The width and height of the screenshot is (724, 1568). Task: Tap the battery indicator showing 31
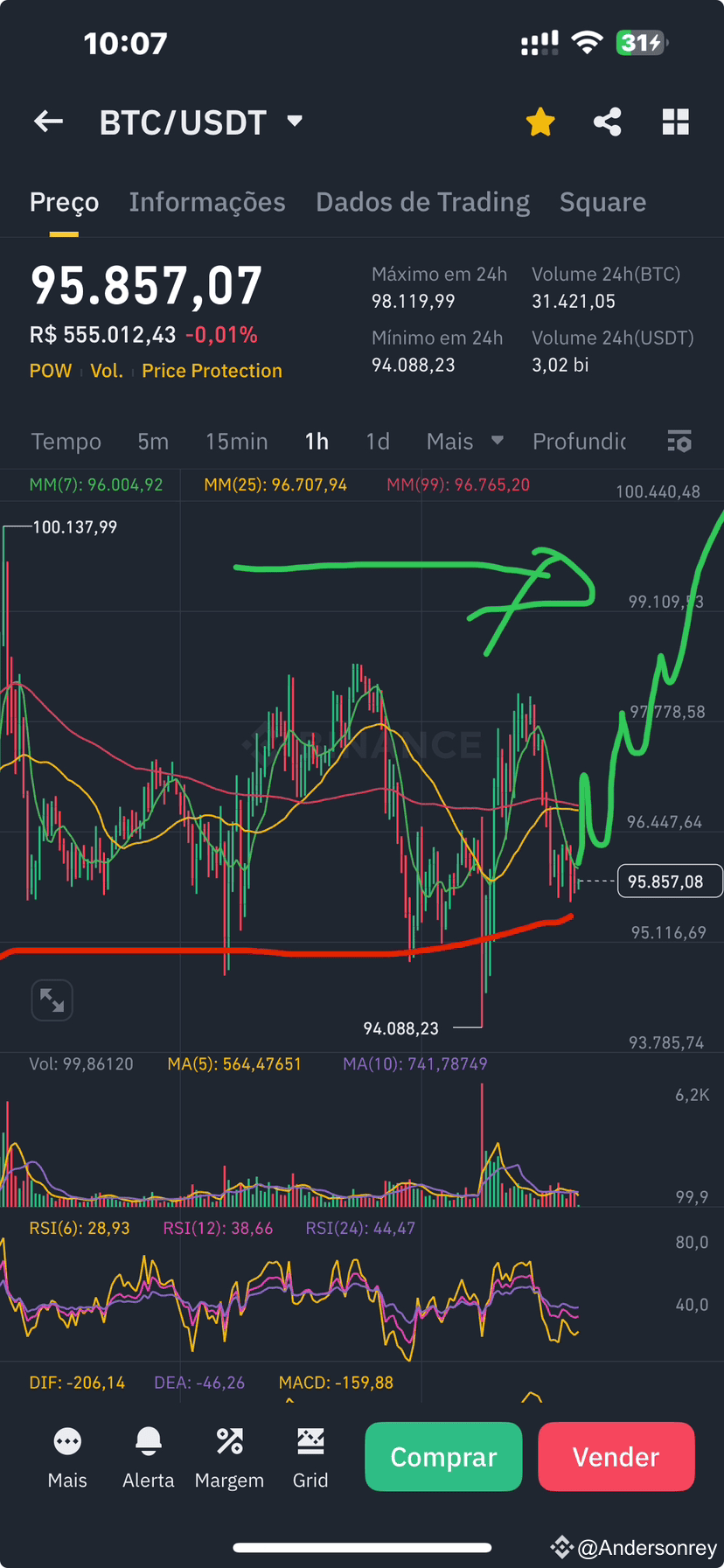coord(643,43)
